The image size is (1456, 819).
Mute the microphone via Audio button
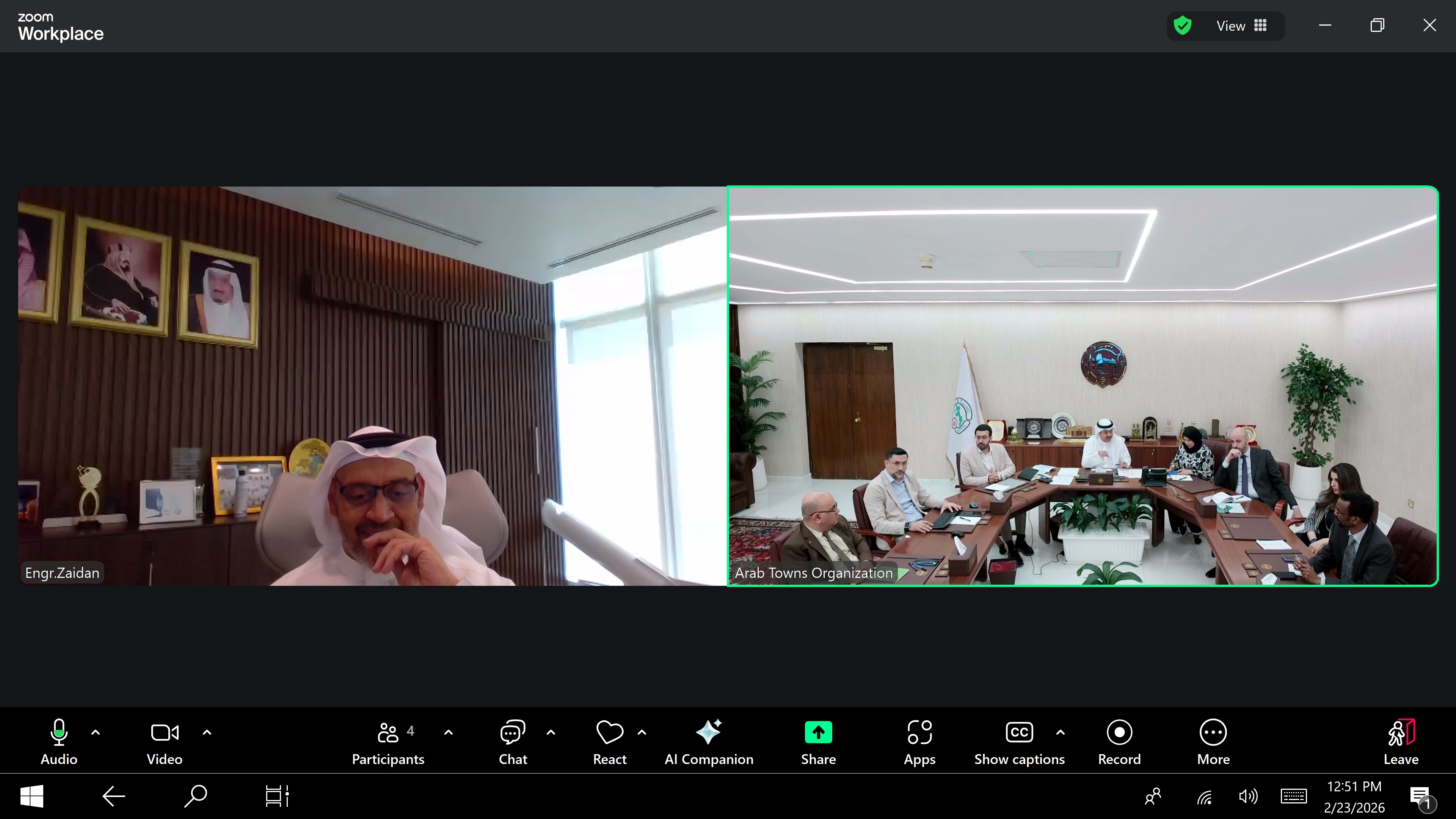(x=59, y=741)
